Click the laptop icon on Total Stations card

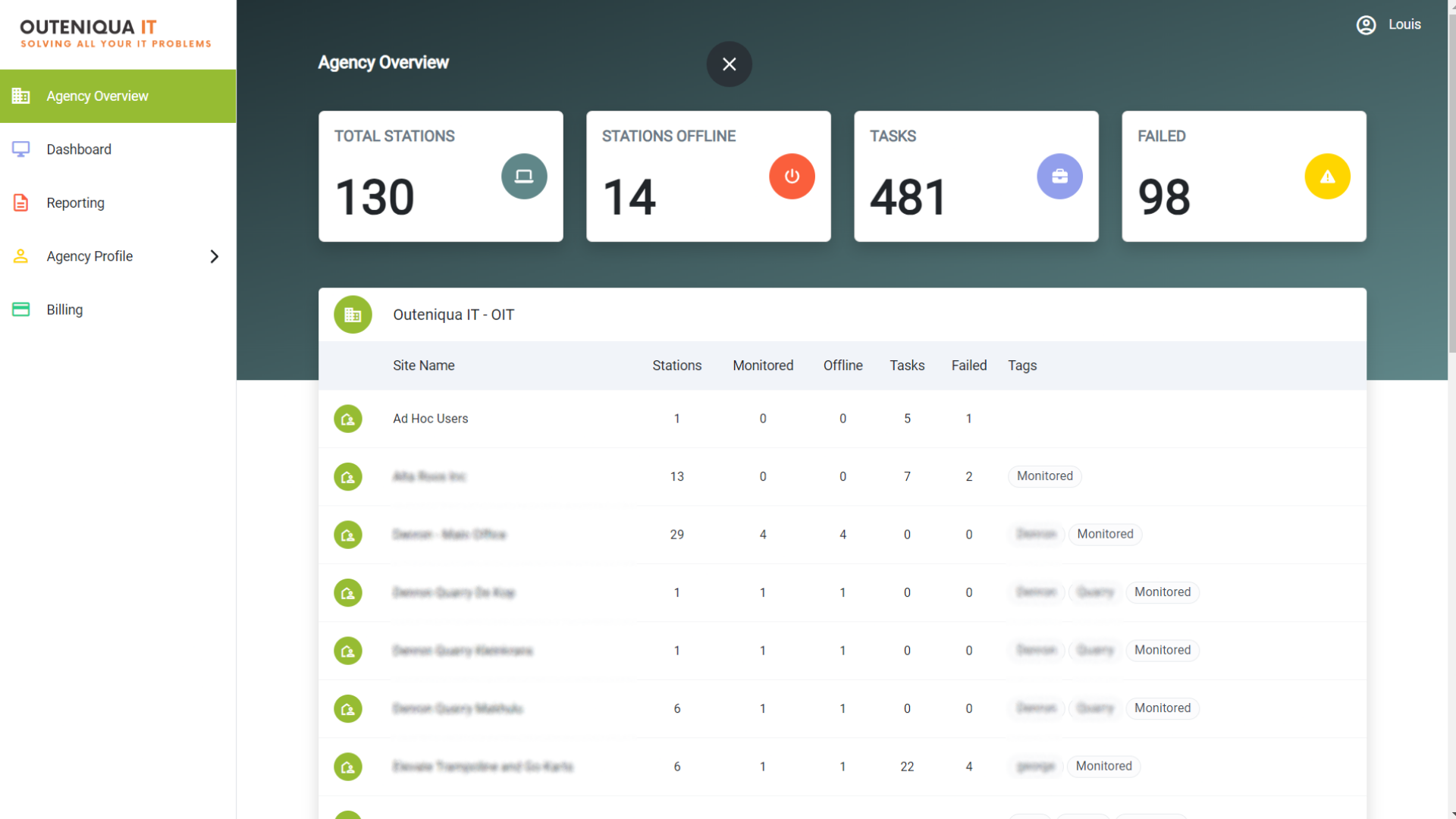tap(524, 176)
